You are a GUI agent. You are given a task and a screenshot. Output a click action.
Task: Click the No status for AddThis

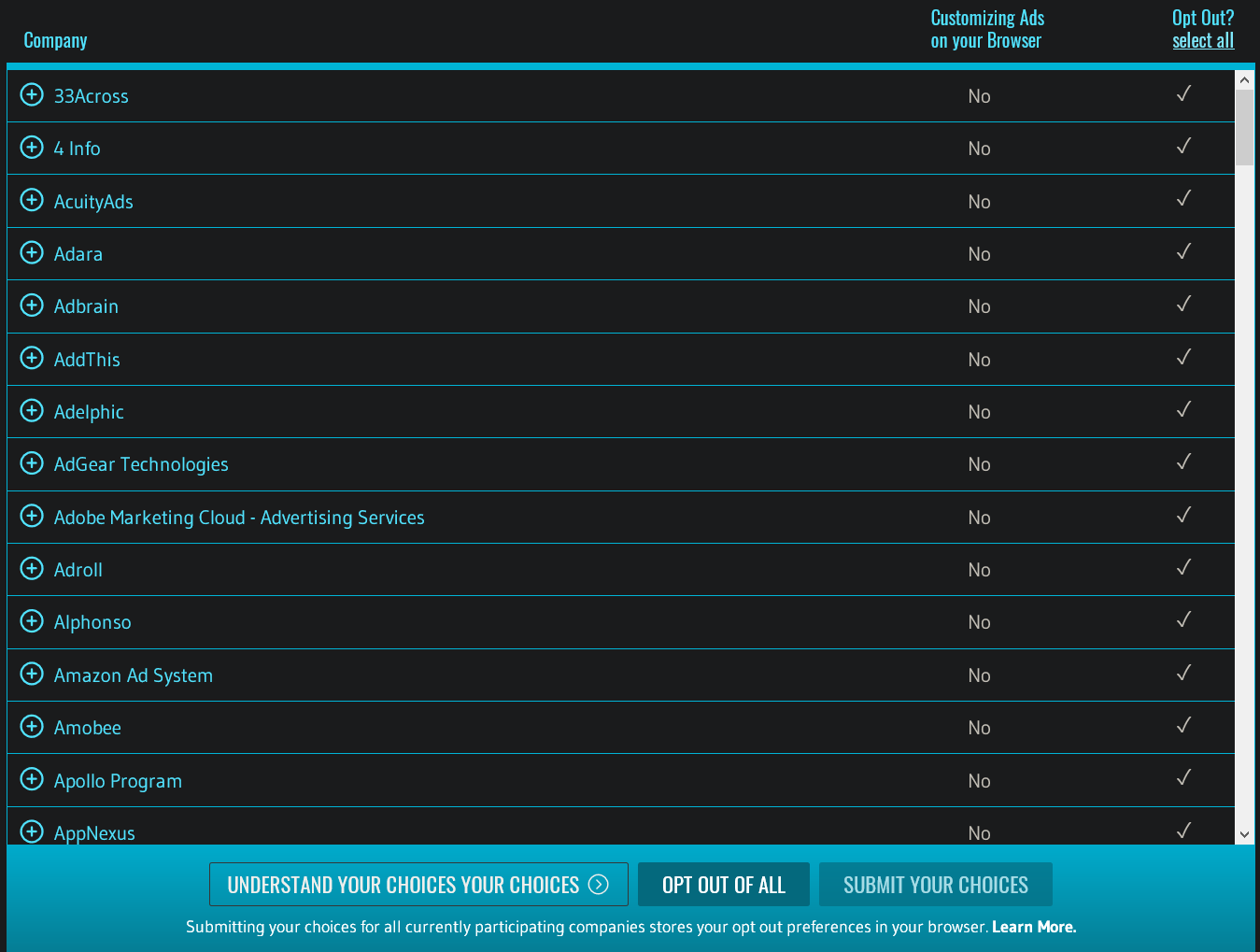coord(979,360)
